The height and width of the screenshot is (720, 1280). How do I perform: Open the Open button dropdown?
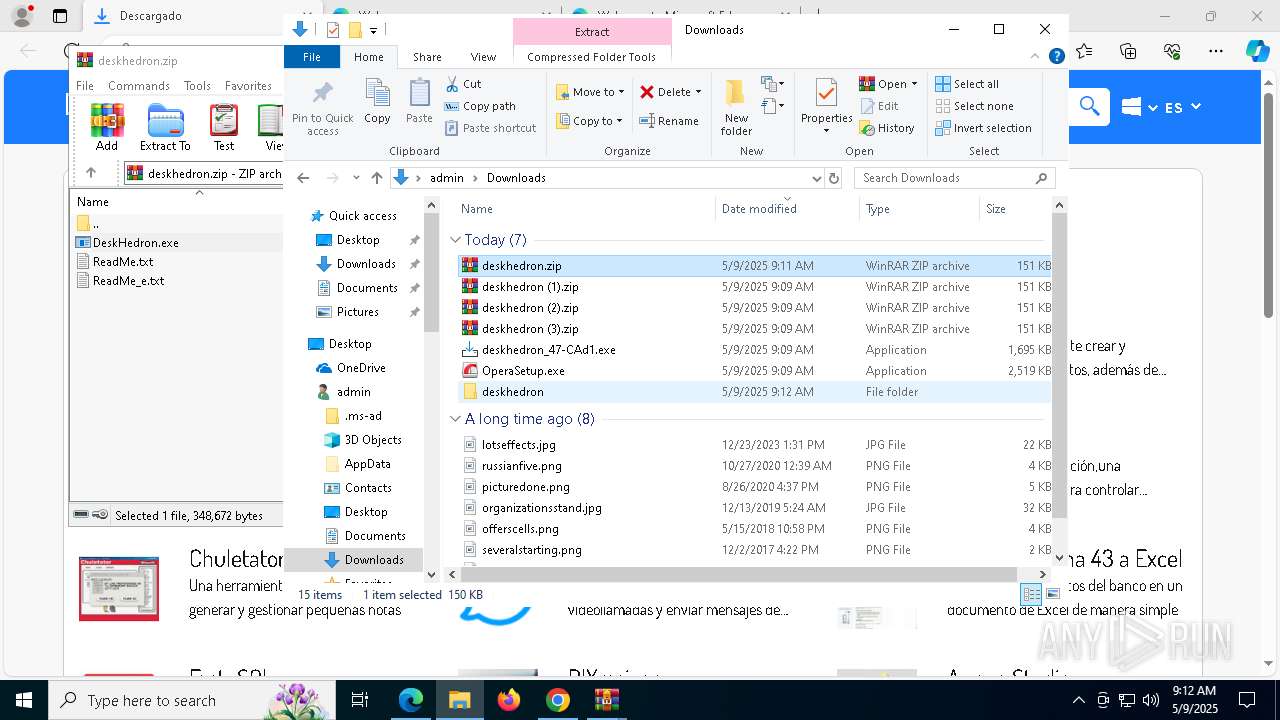click(915, 84)
